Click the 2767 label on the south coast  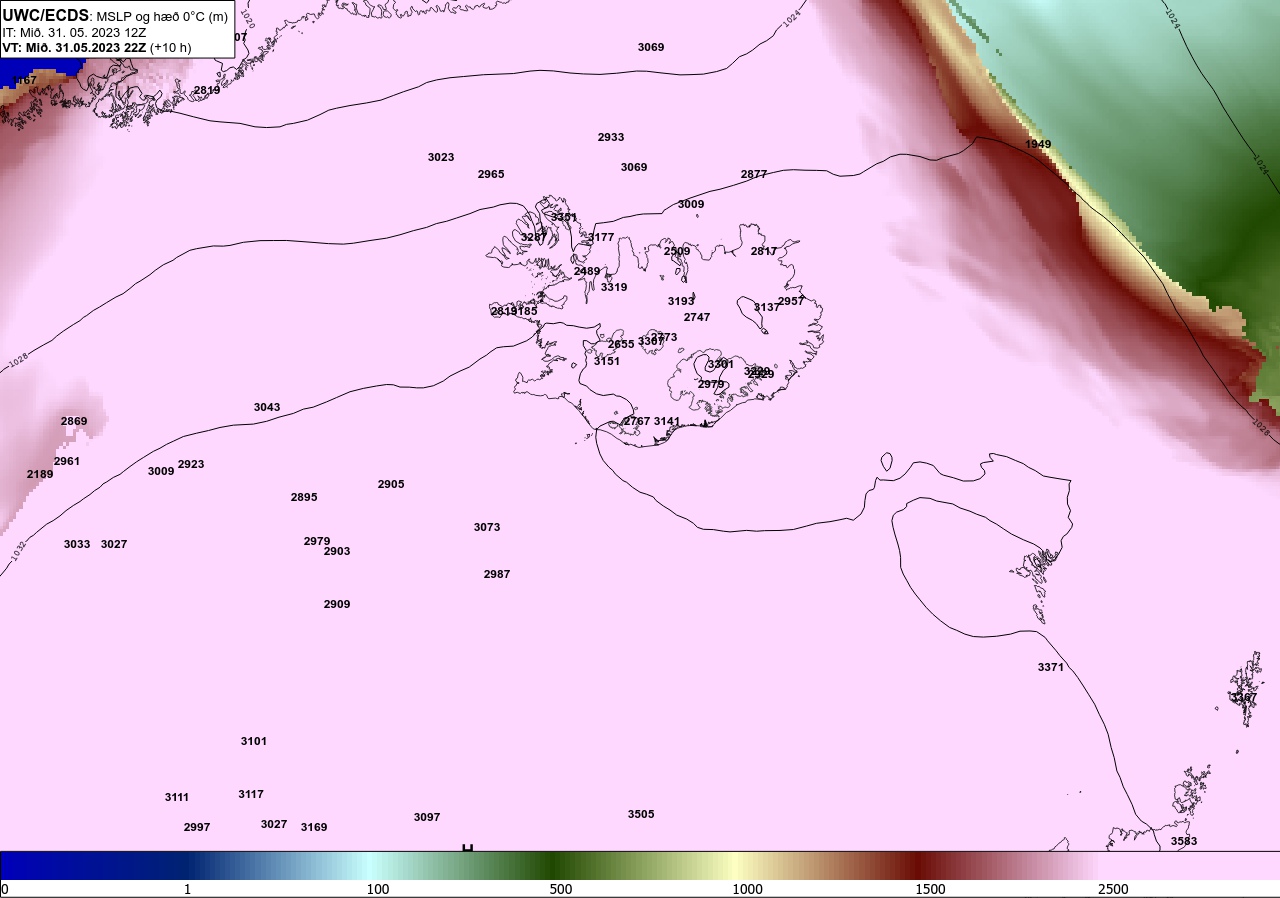637,421
